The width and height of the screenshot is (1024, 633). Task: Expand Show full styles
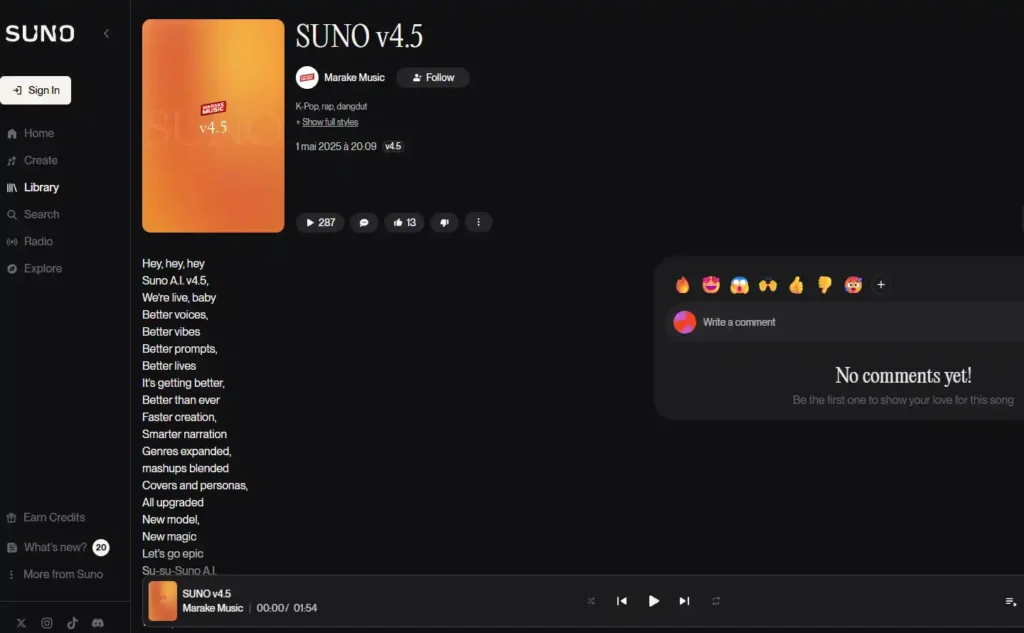click(329, 122)
